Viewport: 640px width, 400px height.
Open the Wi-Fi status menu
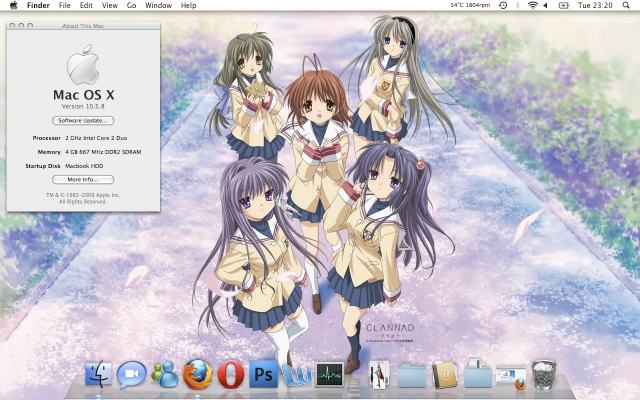click(x=532, y=6)
